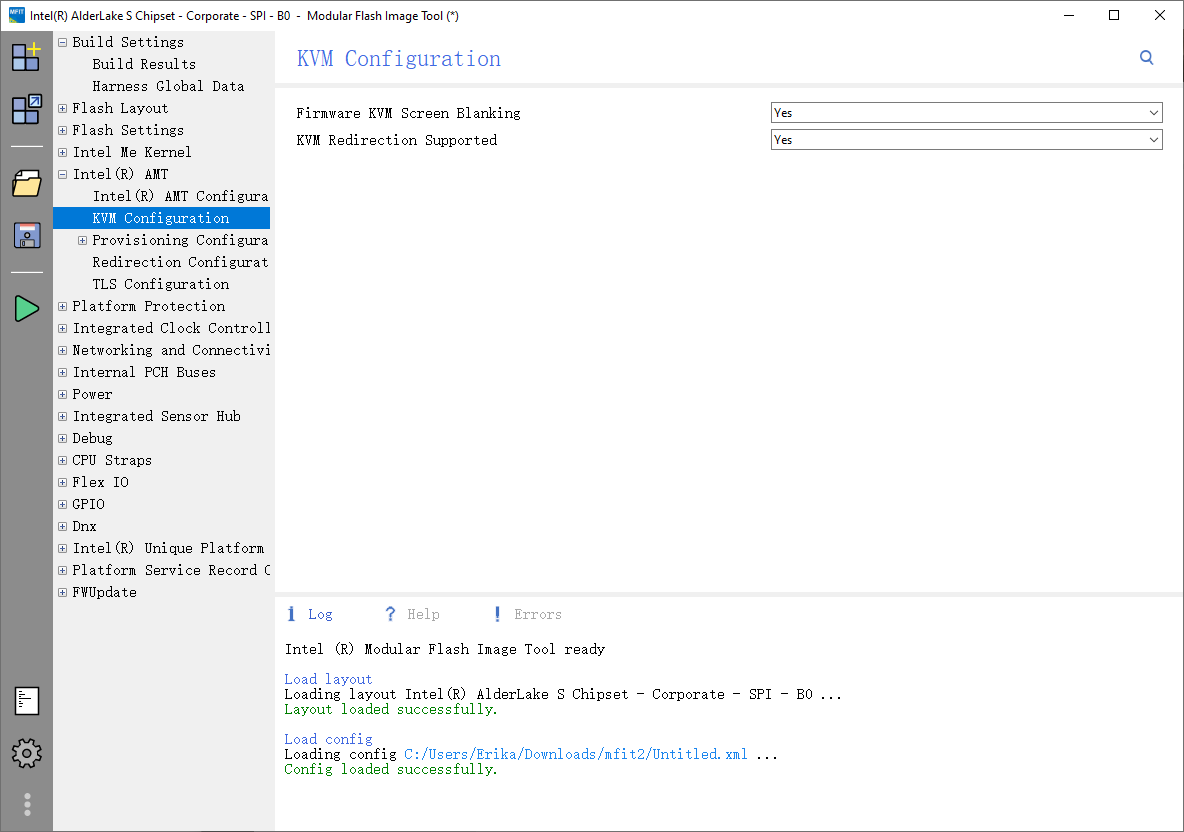
Task: Open the three-dot overflow menu
Action: point(25,804)
